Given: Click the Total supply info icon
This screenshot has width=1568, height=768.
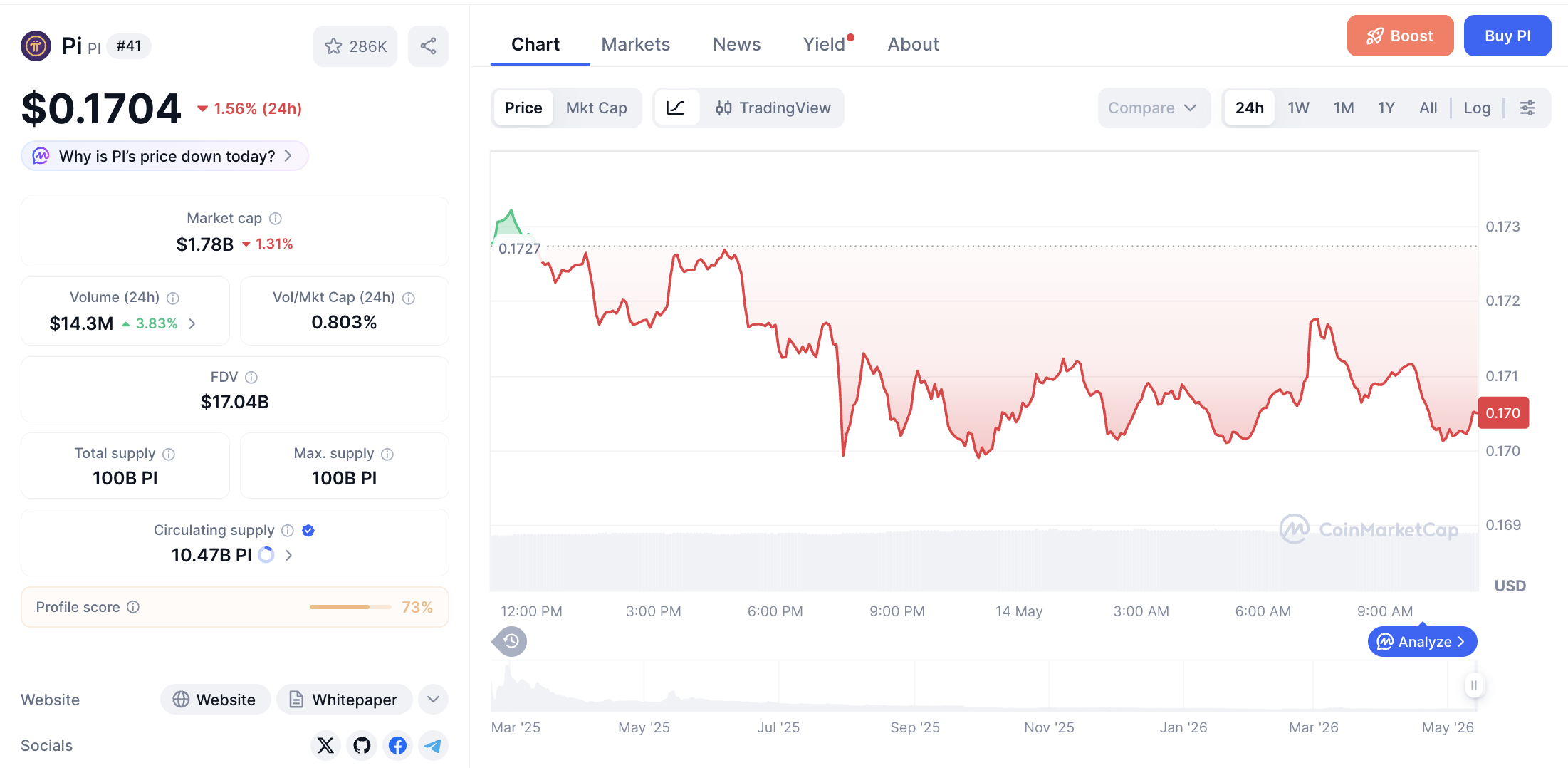Looking at the screenshot, I should click(x=169, y=454).
